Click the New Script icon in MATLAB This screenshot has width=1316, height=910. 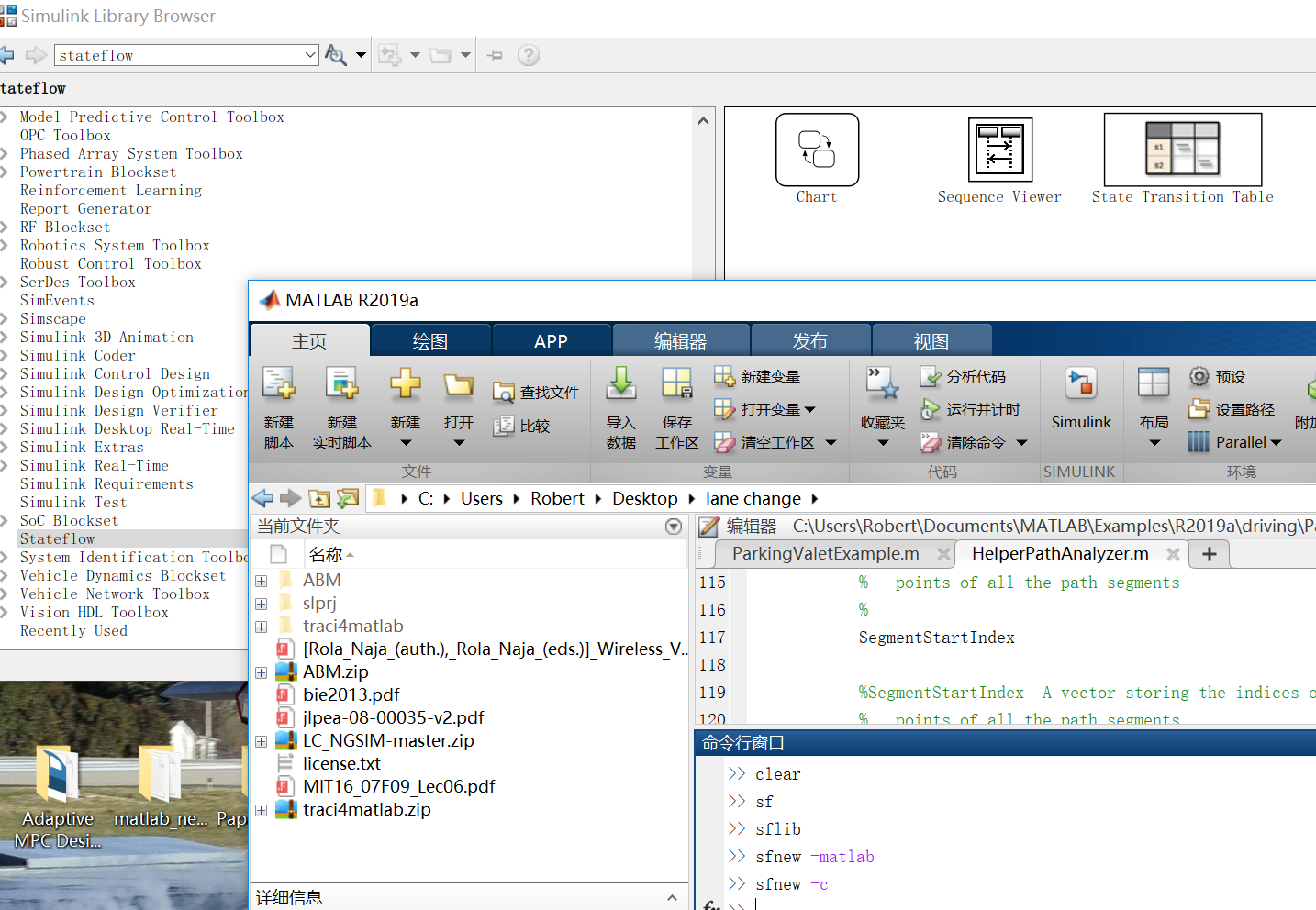[x=279, y=383]
